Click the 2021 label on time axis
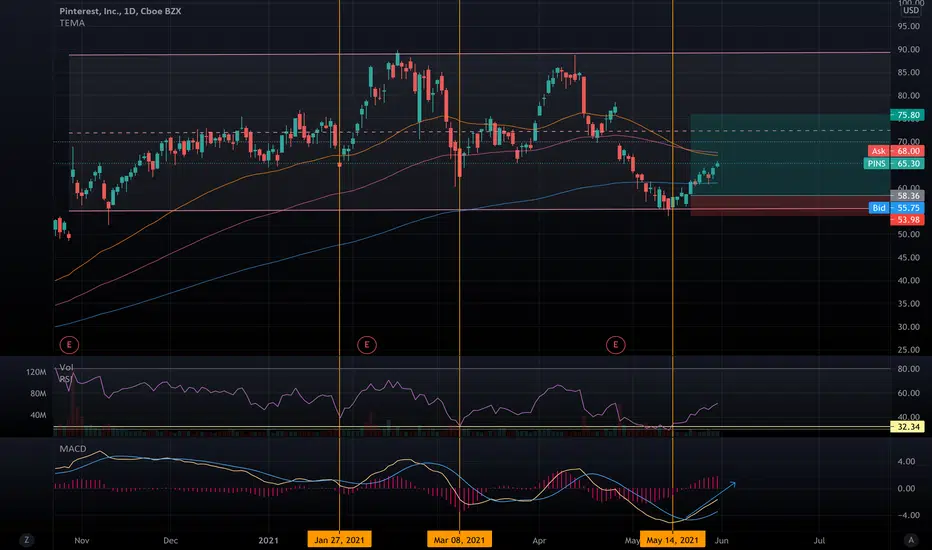The height and width of the screenshot is (550, 932). click(268, 540)
